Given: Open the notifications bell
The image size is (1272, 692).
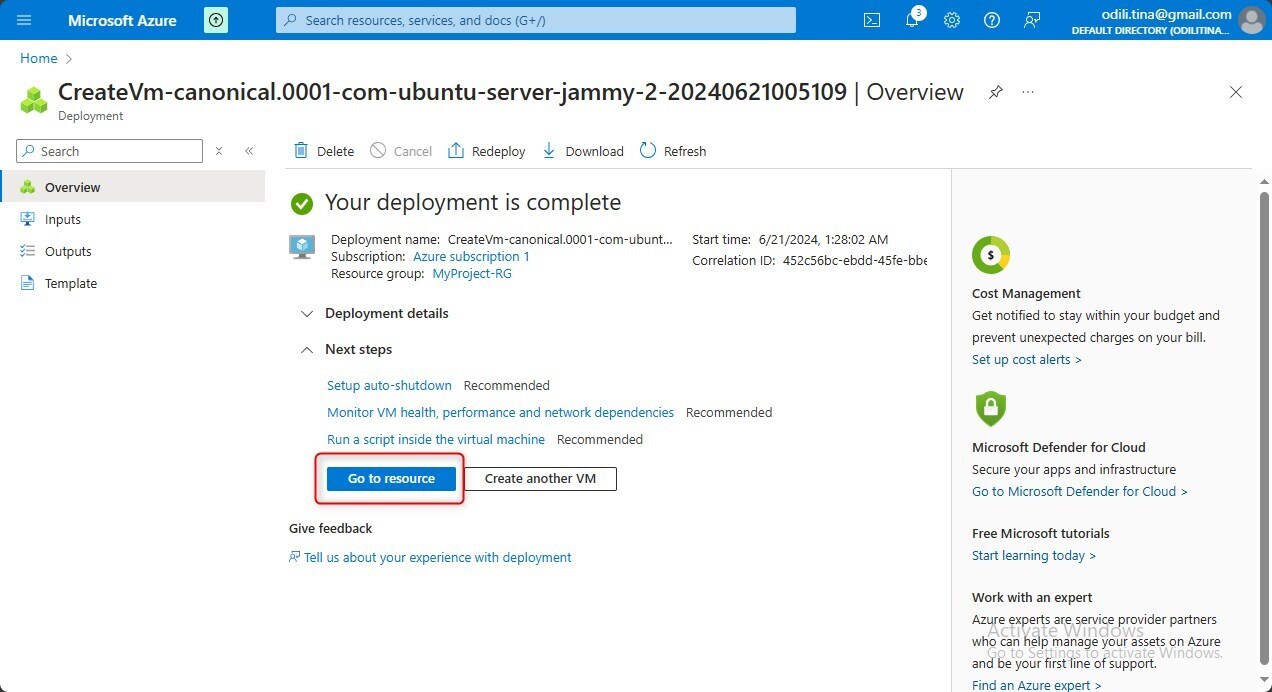Looking at the screenshot, I should [x=912, y=20].
